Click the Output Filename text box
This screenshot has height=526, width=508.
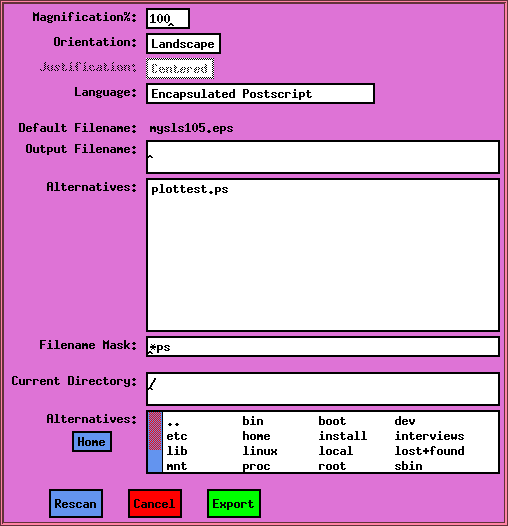323,157
